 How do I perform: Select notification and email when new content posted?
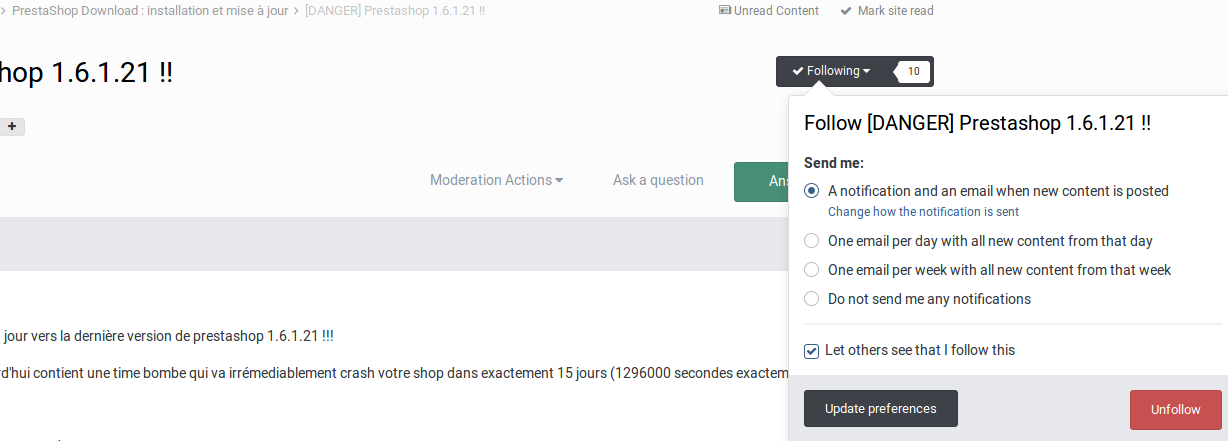pyautogui.click(x=812, y=191)
